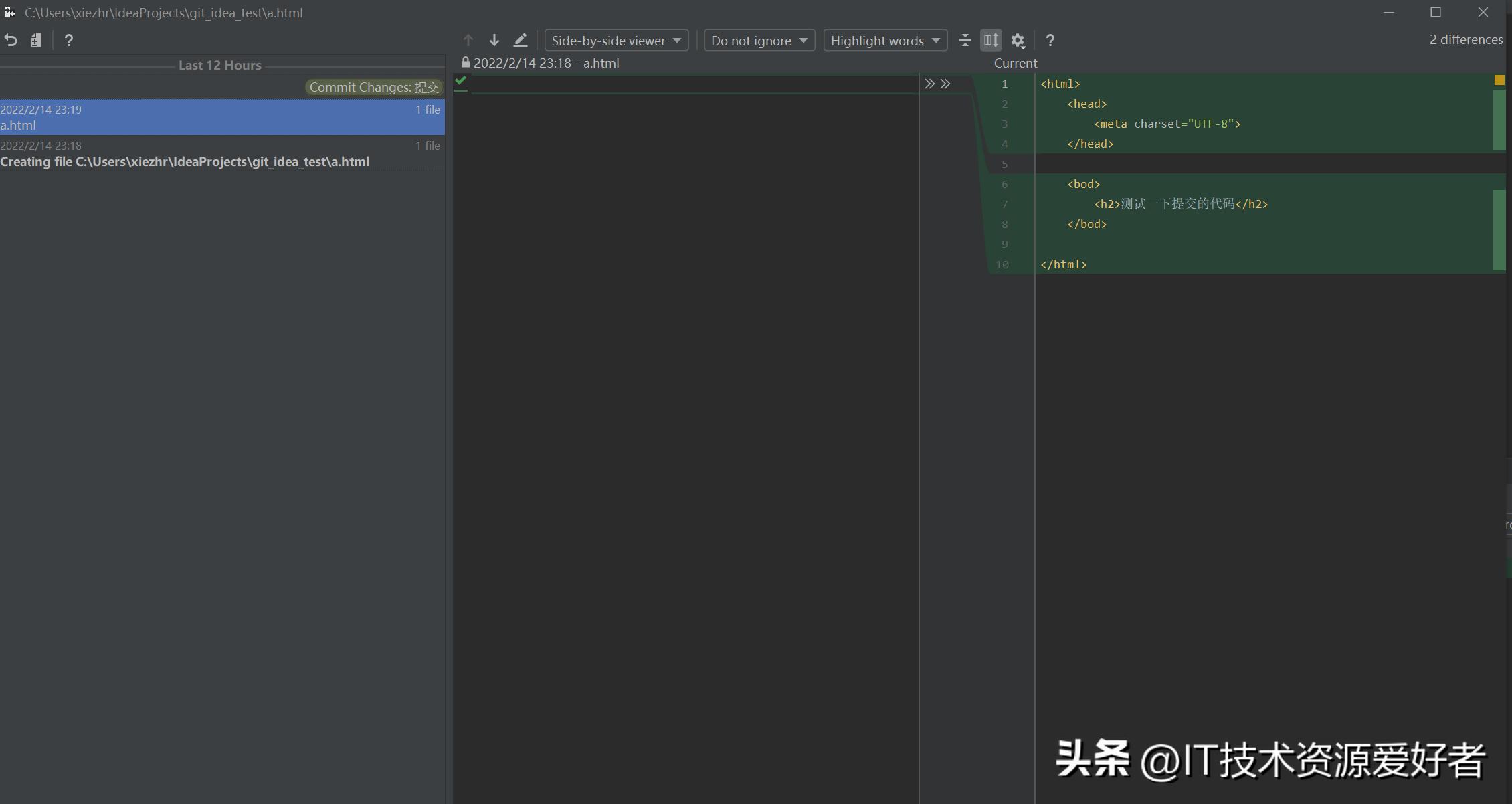Viewport: 1512px width, 804px height.
Task: Click diff viewer help question mark
Action: pyautogui.click(x=1050, y=40)
